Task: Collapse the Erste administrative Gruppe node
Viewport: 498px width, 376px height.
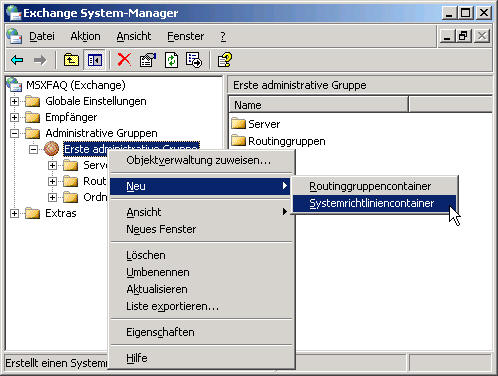Action: (33, 149)
